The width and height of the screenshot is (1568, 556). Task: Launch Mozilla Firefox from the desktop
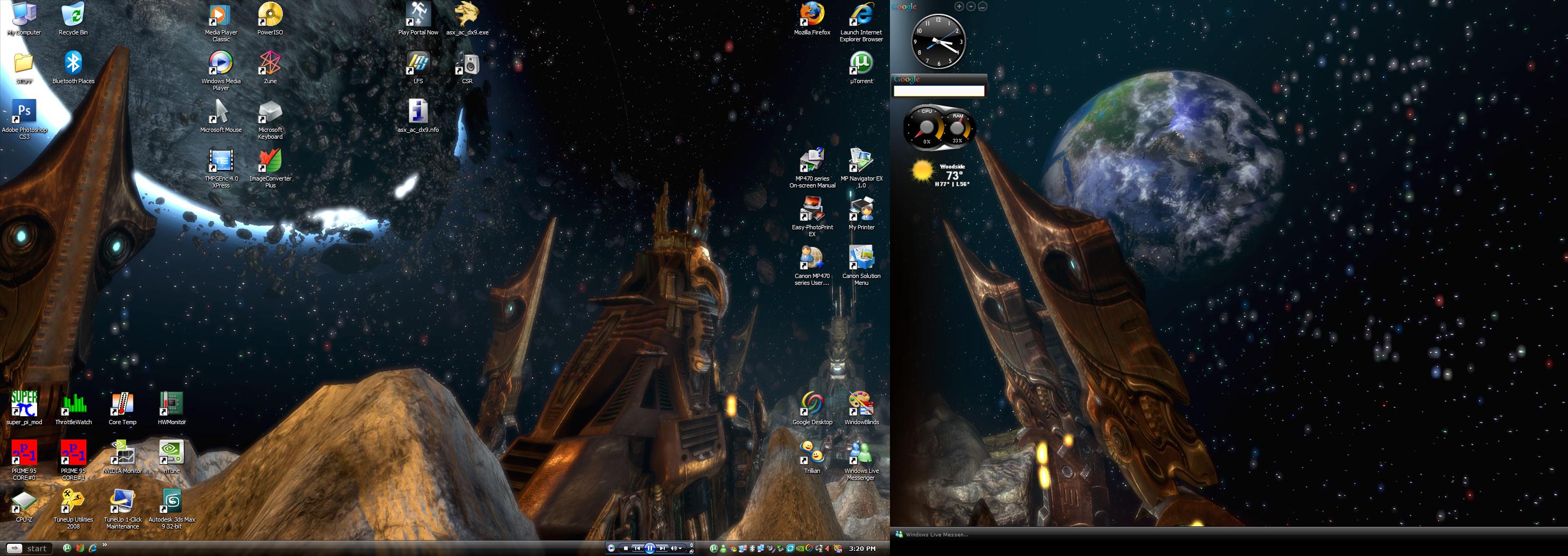(x=812, y=19)
